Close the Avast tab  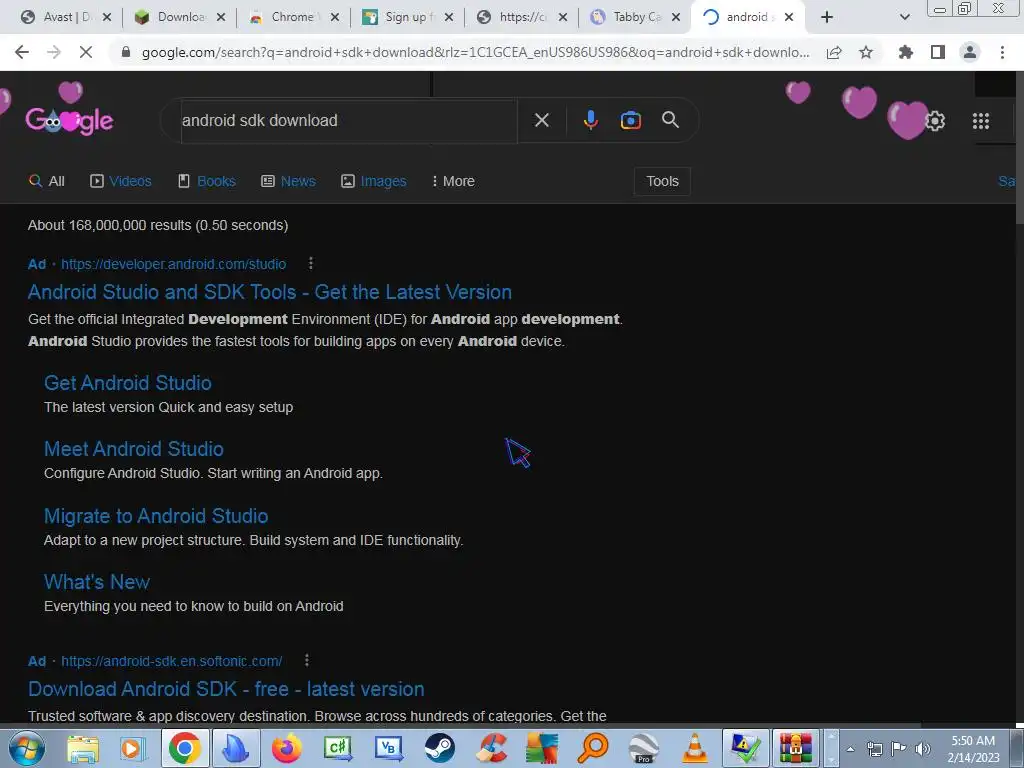coord(107,17)
